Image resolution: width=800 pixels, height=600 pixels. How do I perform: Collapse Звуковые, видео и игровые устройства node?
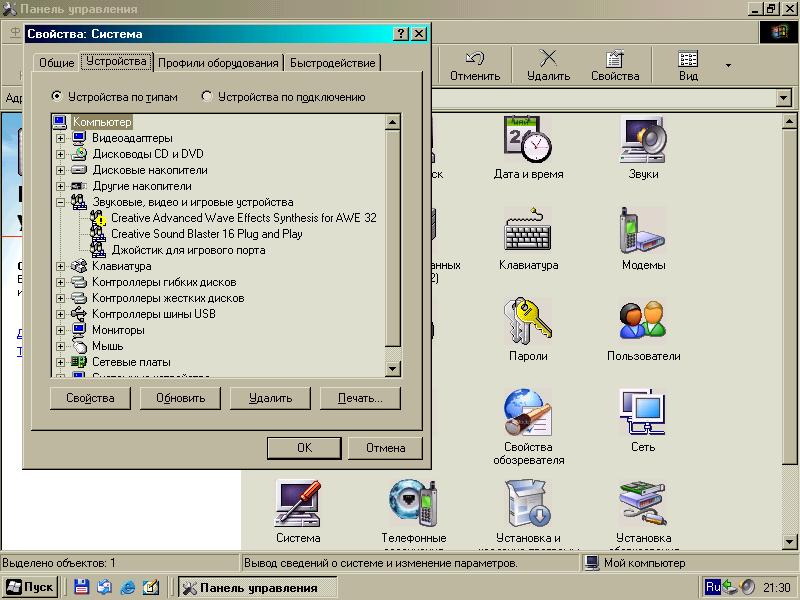point(60,202)
